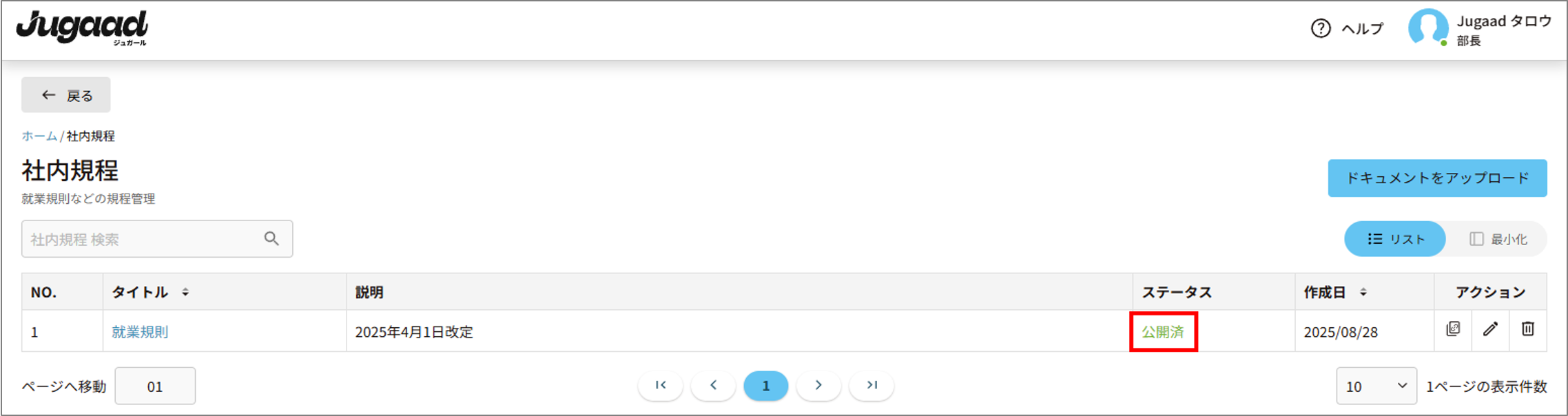Image resolution: width=1568 pixels, height=416 pixels.
Task: Focus the 社内規程 検索 search field
Action: [157, 239]
